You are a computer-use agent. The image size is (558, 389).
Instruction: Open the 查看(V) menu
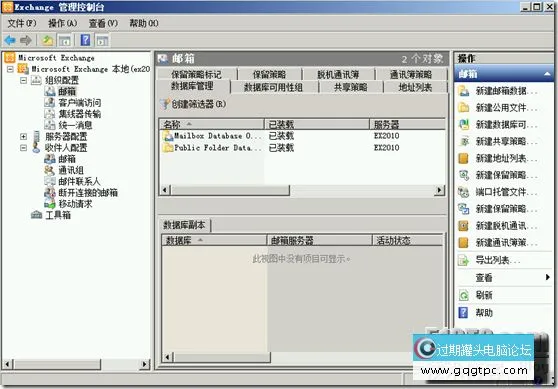point(103,23)
